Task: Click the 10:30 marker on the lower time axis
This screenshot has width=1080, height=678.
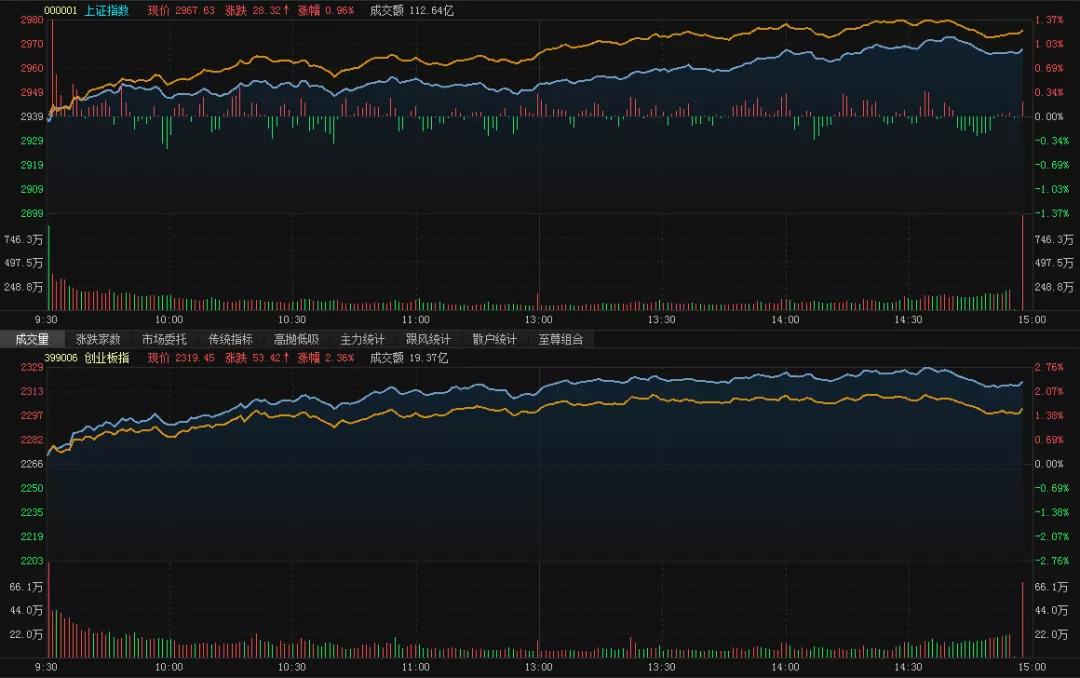Action: point(292,667)
